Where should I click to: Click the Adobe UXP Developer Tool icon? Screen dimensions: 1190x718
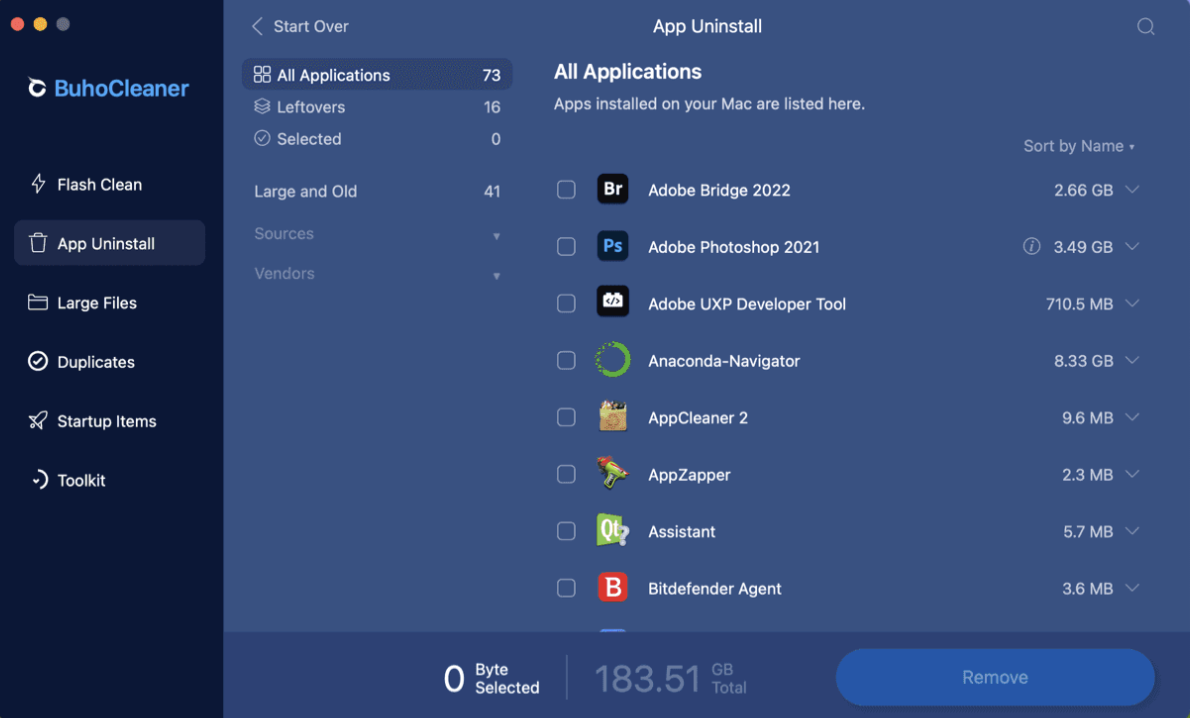[612, 303]
